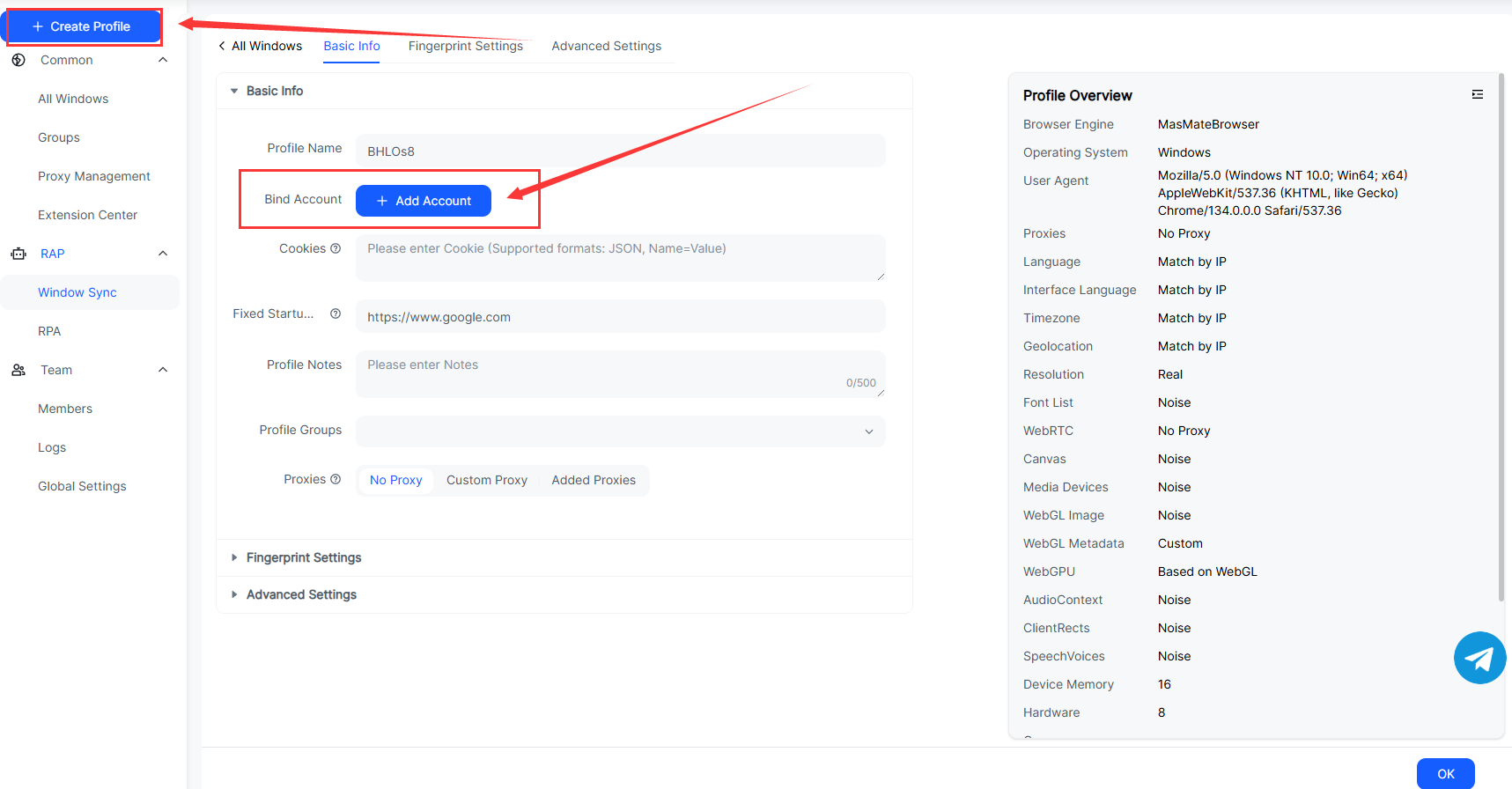Expand the Fingerprint Settings section
Viewport: 1512px width, 789px height.
(304, 557)
